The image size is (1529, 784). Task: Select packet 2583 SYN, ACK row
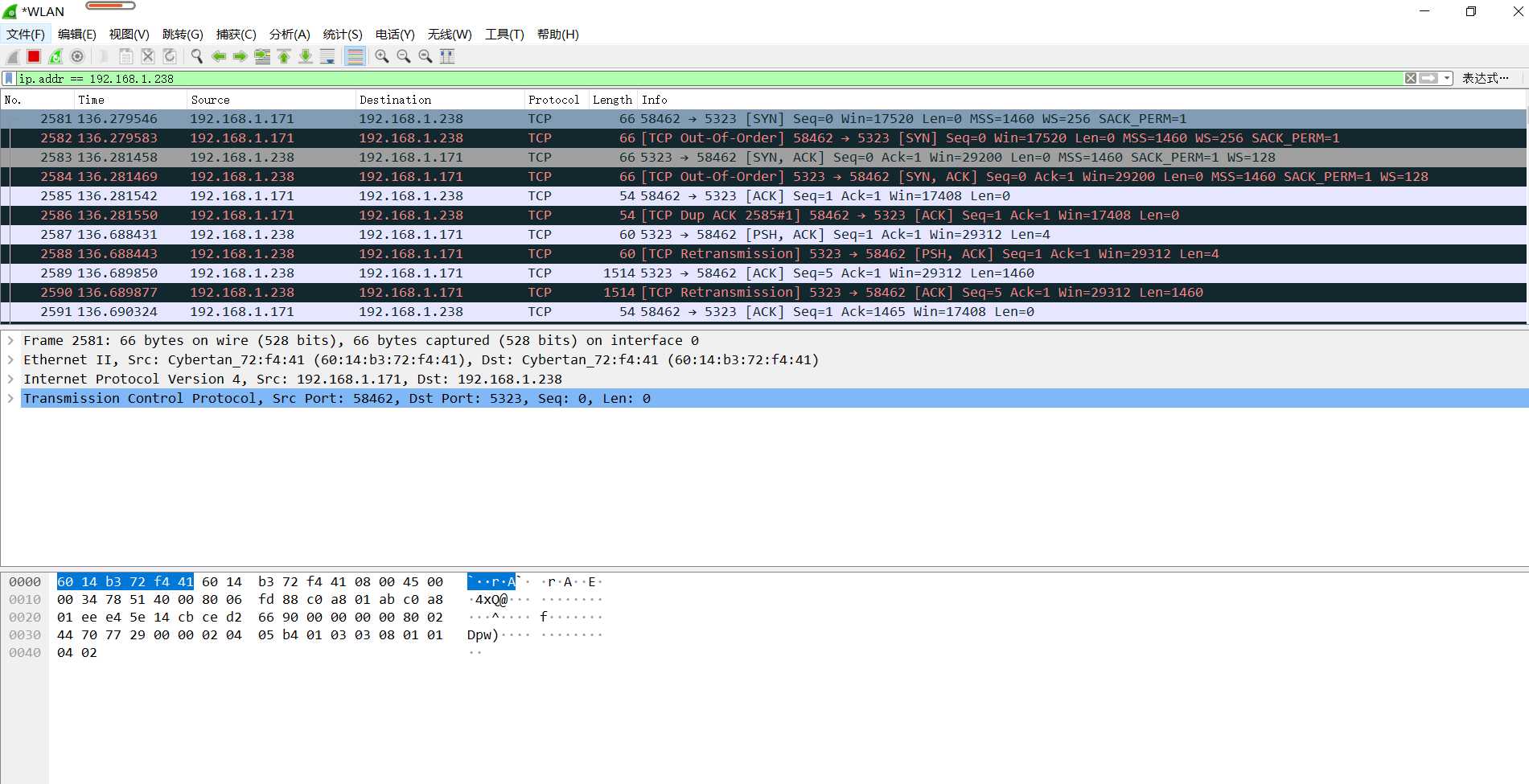(763, 158)
